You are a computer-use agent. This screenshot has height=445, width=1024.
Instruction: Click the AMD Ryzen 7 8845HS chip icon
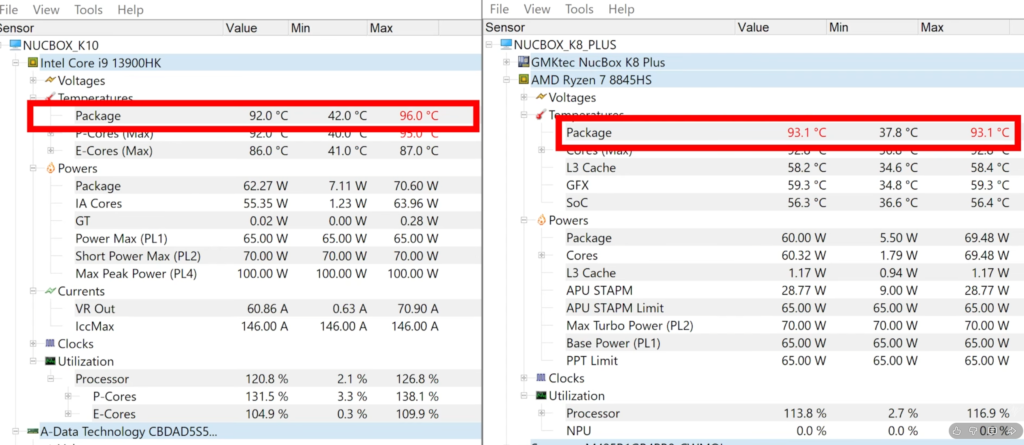coord(523,80)
